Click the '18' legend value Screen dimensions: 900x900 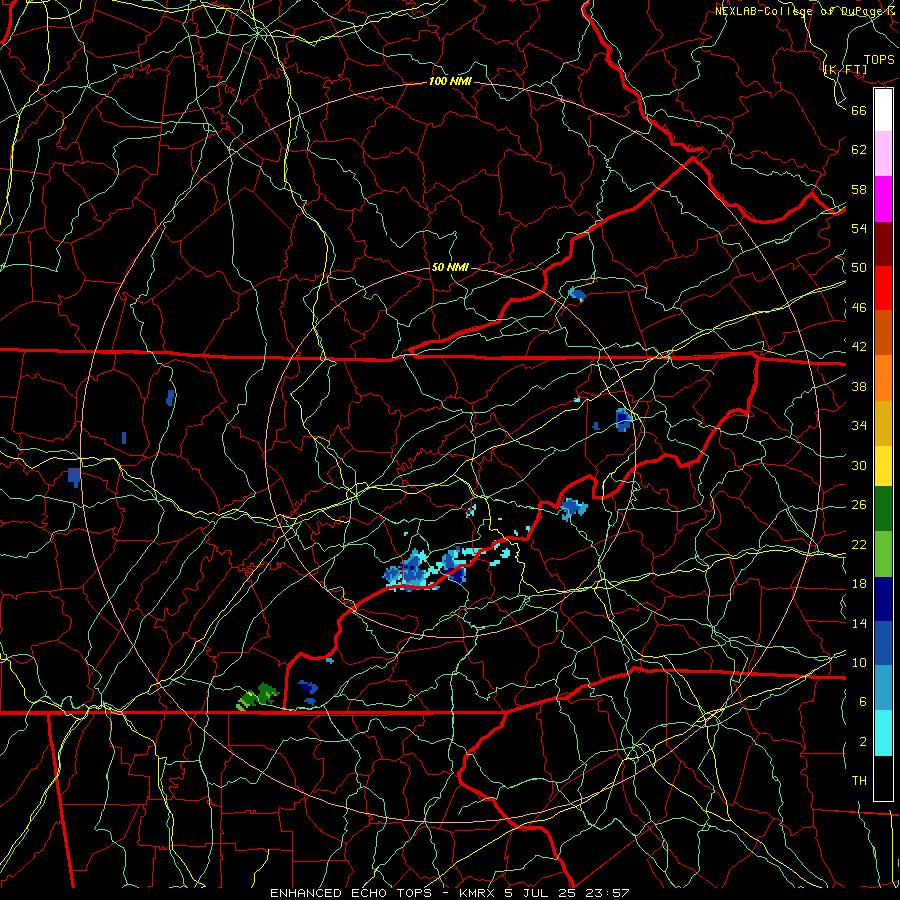click(859, 584)
